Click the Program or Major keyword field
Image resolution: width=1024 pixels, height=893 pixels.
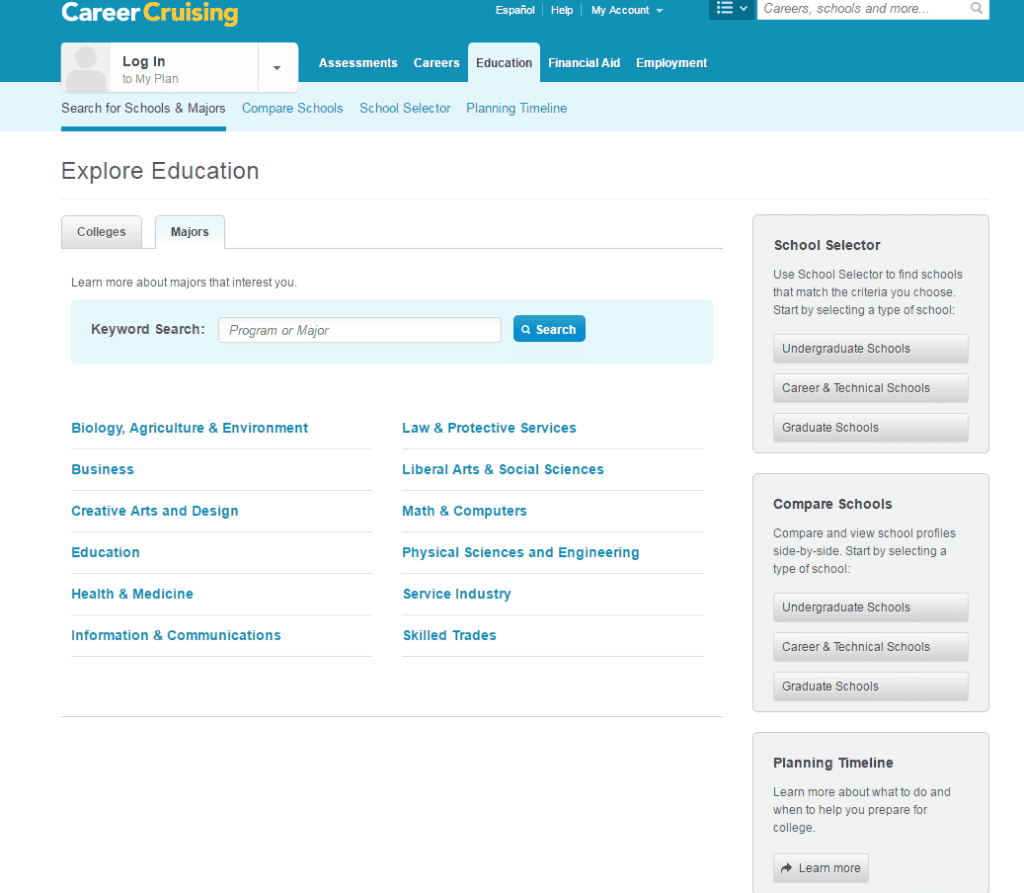tap(359, 330)
